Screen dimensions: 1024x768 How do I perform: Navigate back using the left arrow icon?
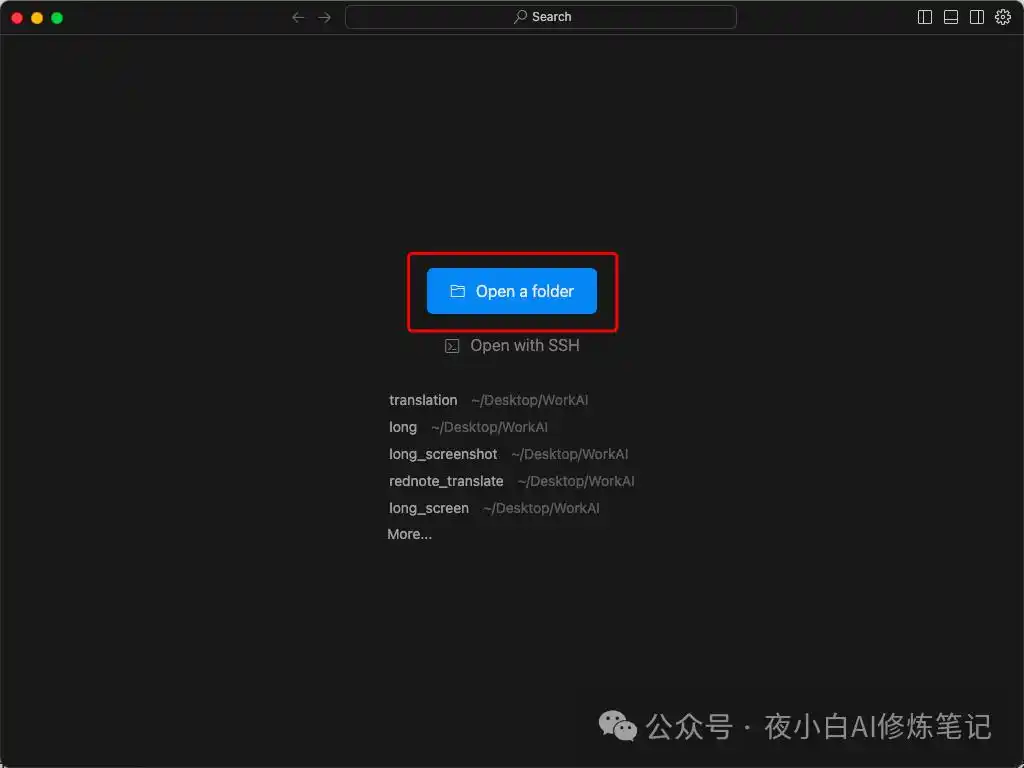point(296,16)
